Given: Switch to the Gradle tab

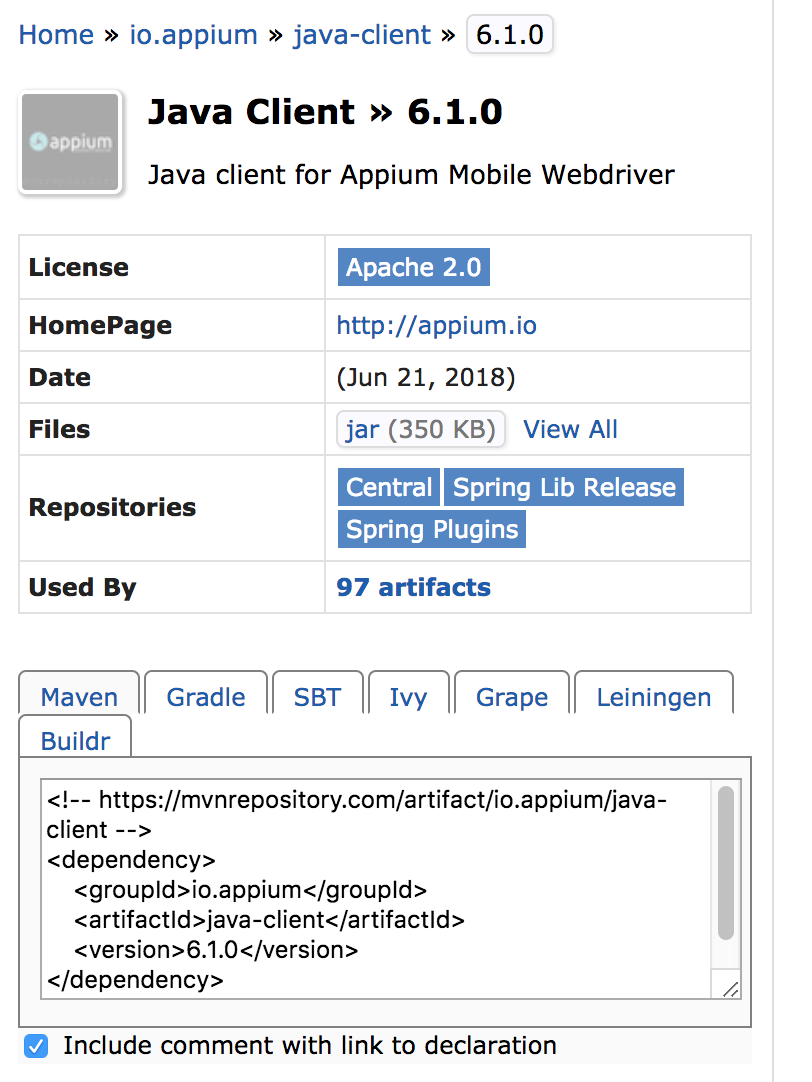Looking at the screenshot, I should [x=206, y=694].
